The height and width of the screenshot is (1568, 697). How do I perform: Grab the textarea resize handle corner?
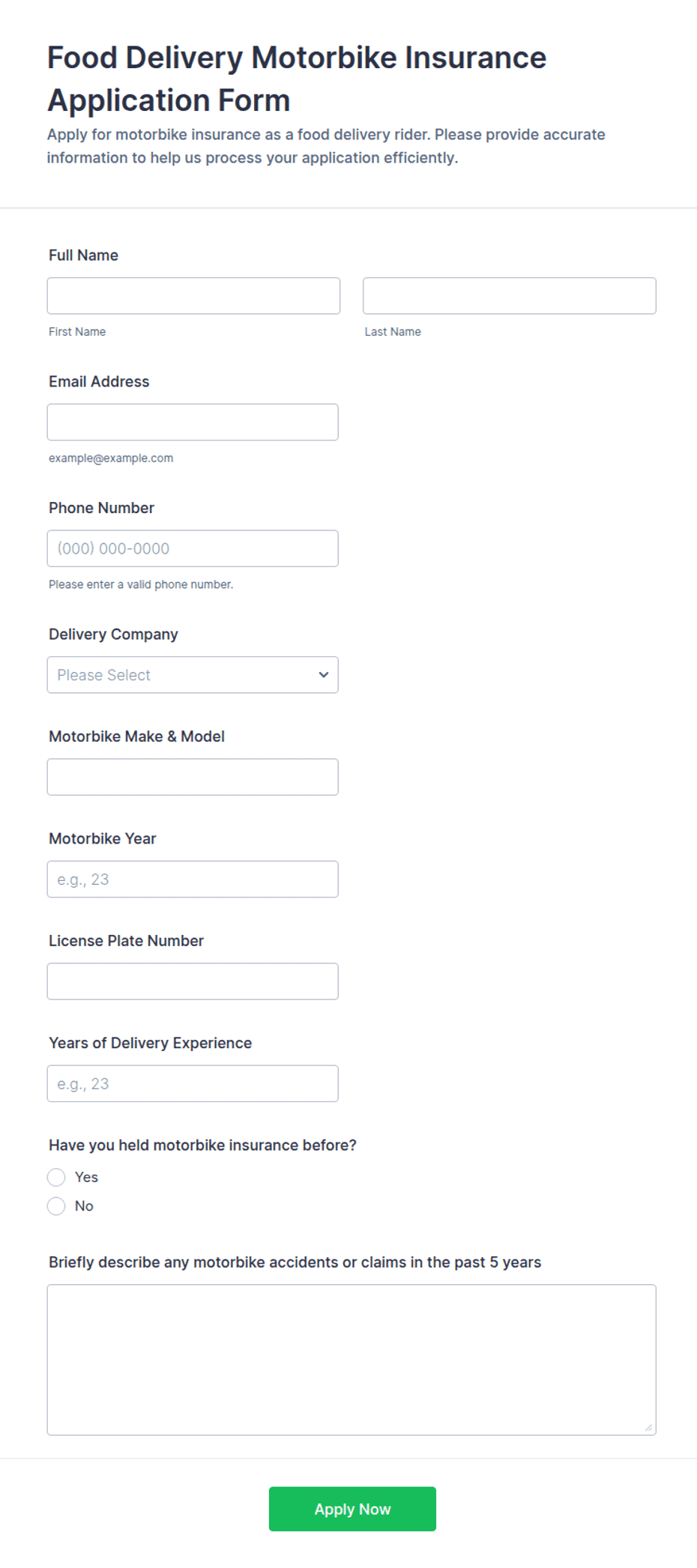point(649,1428)
